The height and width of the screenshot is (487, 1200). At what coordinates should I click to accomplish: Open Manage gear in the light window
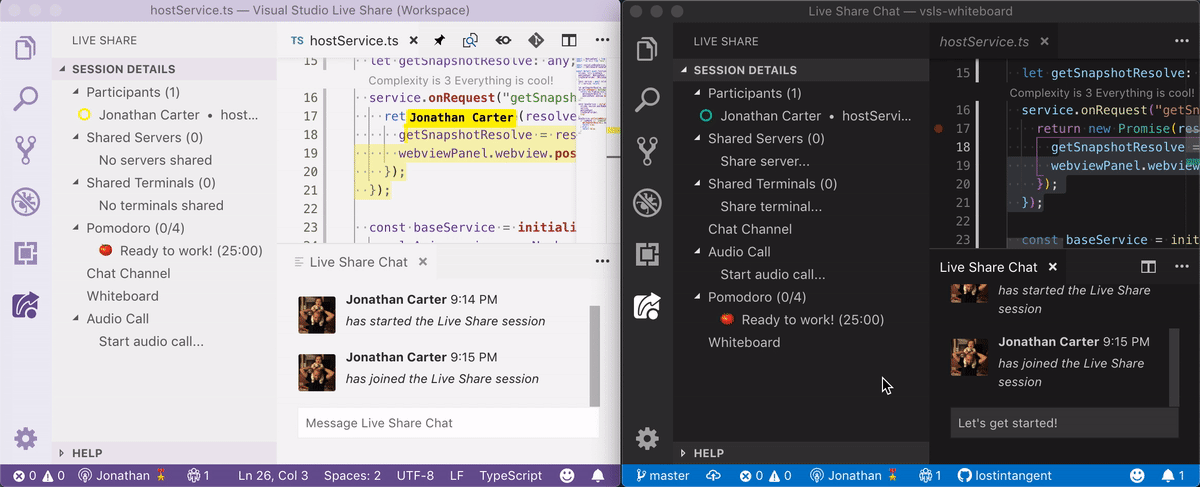coord(25,438)
